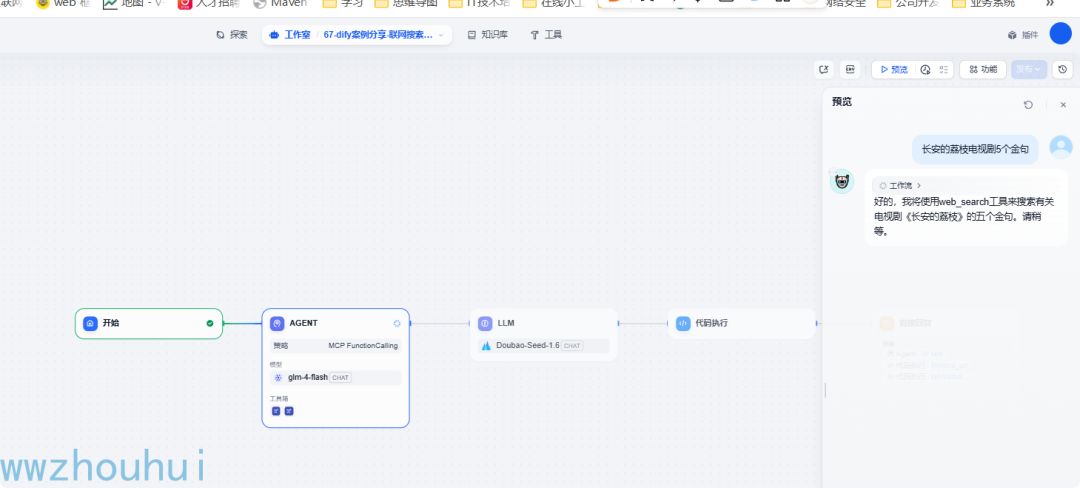Image resolution: width=1080 pixels, height=488 pixels.
Task: Close the 预览 panel
Action: tap(1063, 105)
